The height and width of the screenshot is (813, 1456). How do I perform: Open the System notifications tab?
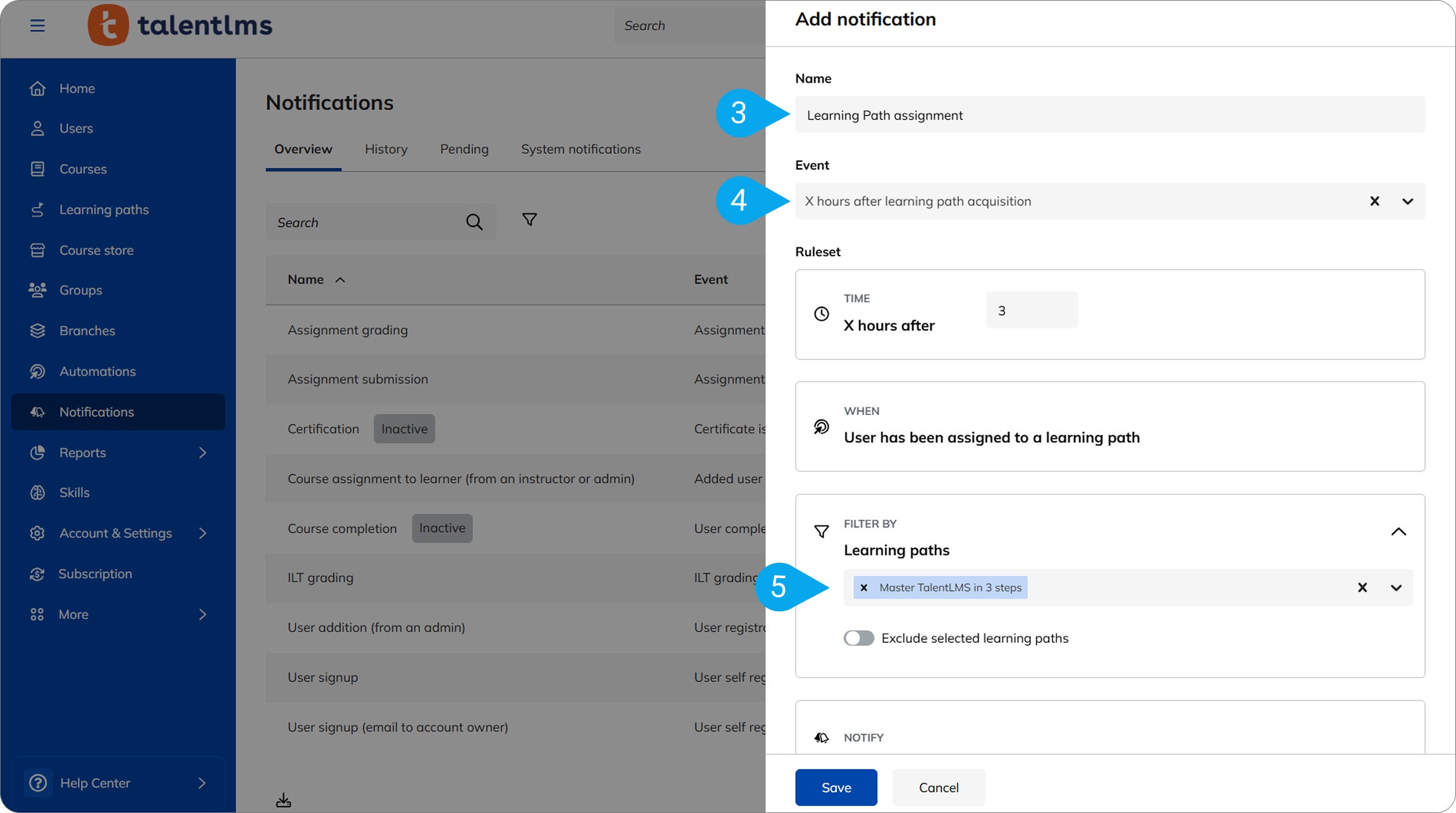pyautogui.click(x=580, y=149)
